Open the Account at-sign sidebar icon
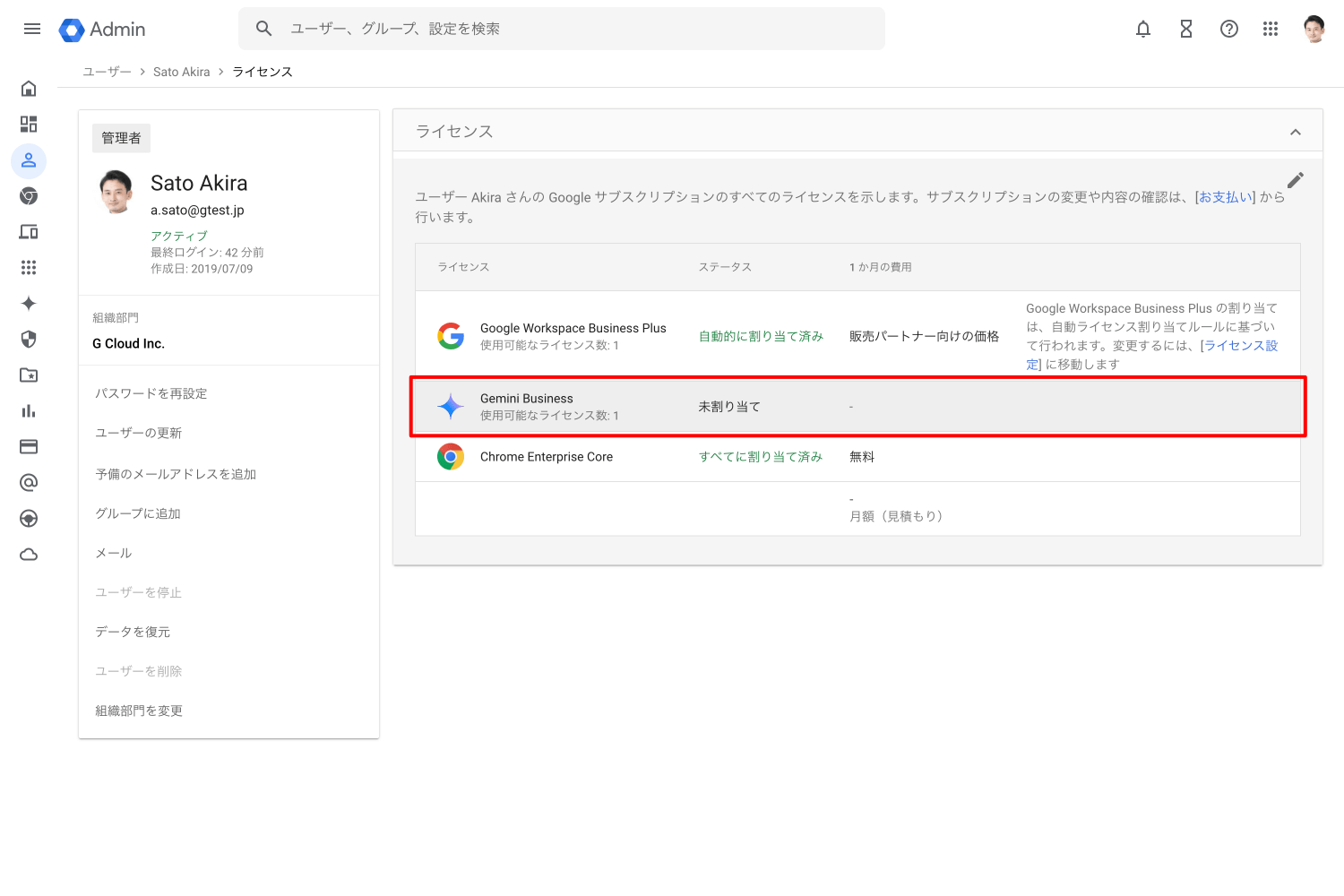The image size is (1344, 896). tap(29, 483)
